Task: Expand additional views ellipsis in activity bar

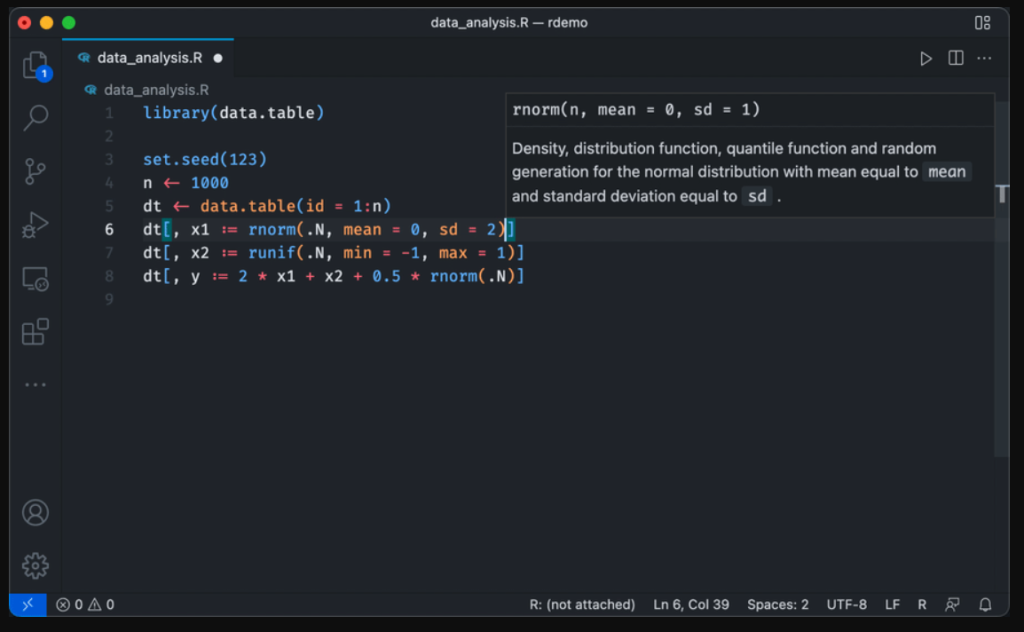Action: click(36, 385)
